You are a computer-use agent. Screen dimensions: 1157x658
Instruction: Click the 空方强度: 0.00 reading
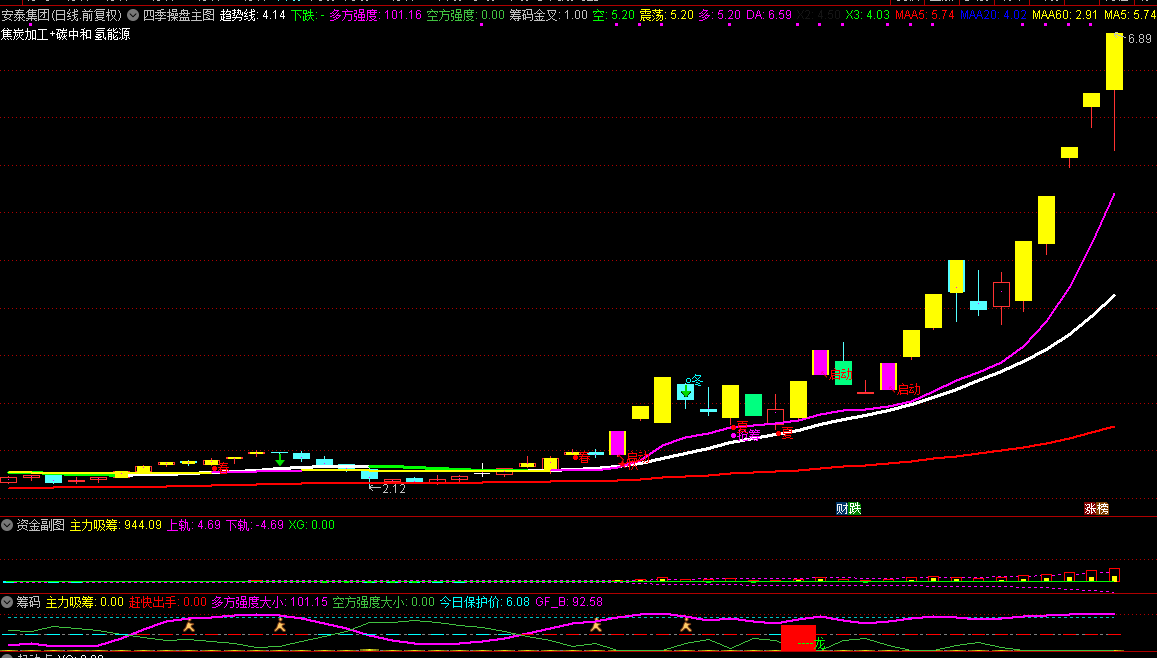point(466,15)
